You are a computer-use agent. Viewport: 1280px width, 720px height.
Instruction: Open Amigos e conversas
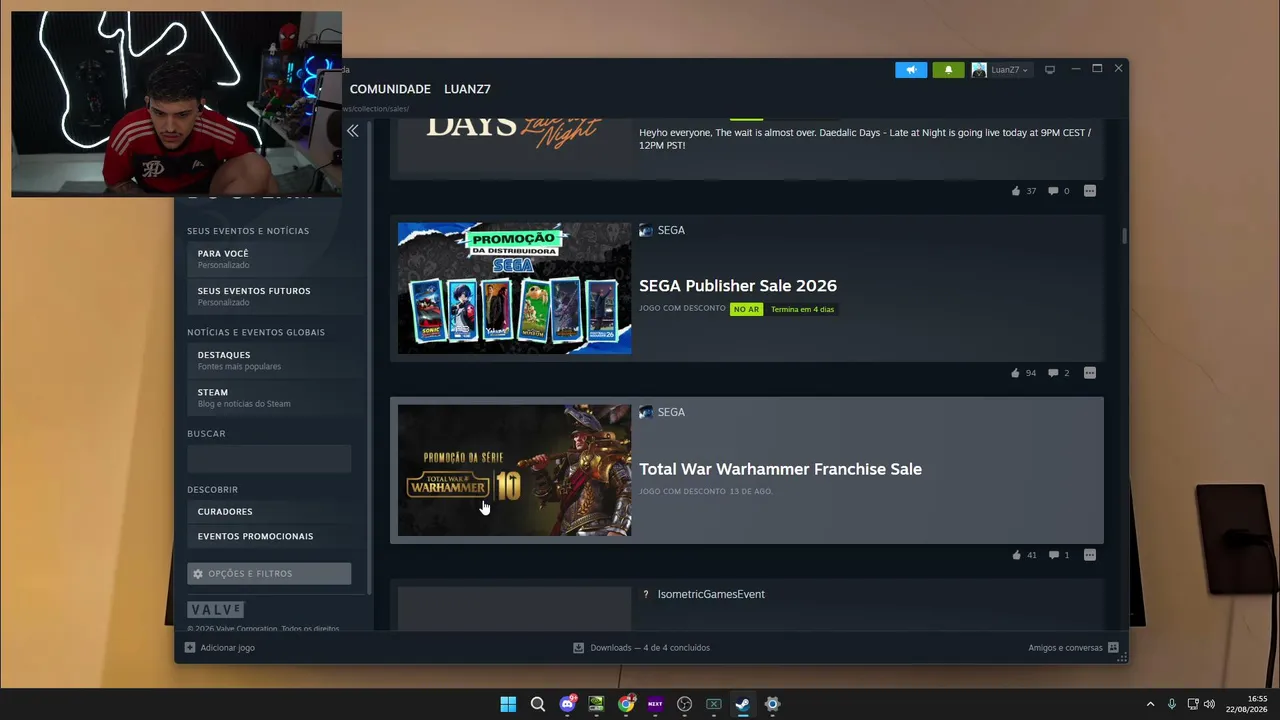tap(1065, 648)
